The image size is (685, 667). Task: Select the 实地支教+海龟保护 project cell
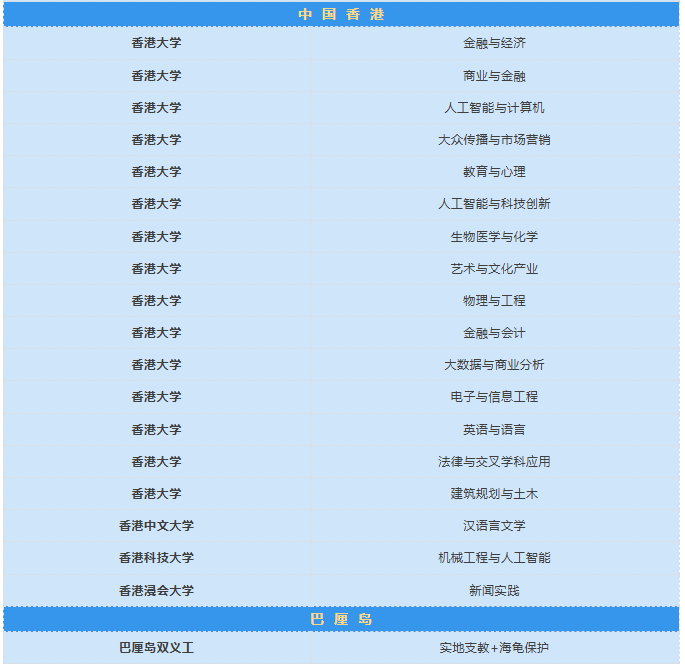click(x=494, y=648)
